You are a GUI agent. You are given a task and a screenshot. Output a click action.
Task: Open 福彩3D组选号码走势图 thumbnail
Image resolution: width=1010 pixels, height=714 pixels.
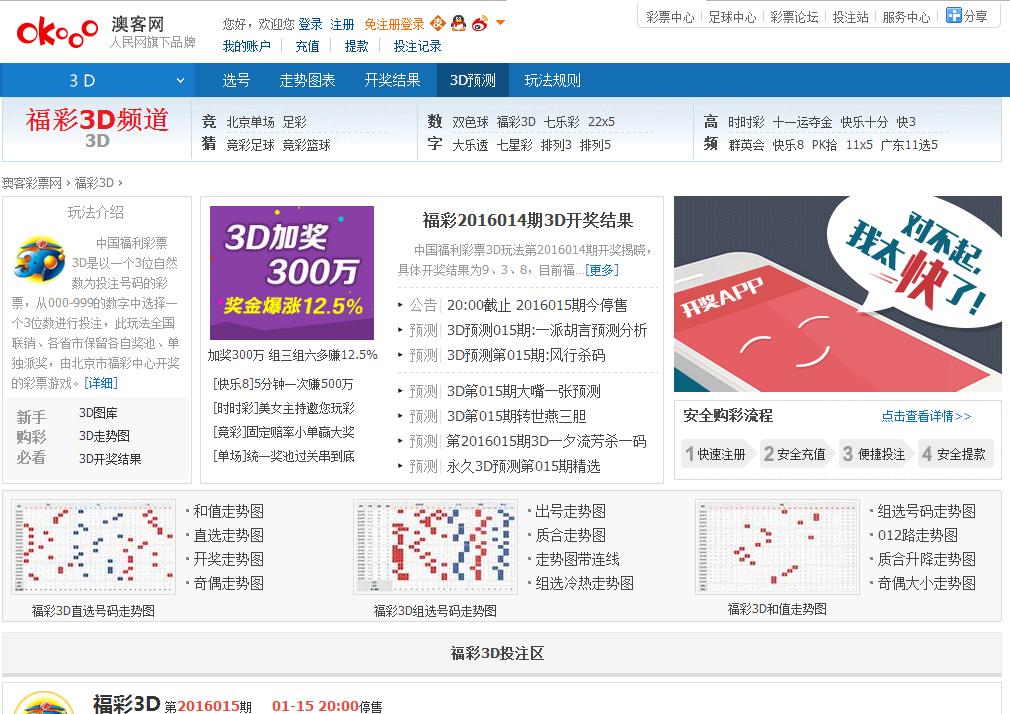[435, 546]
